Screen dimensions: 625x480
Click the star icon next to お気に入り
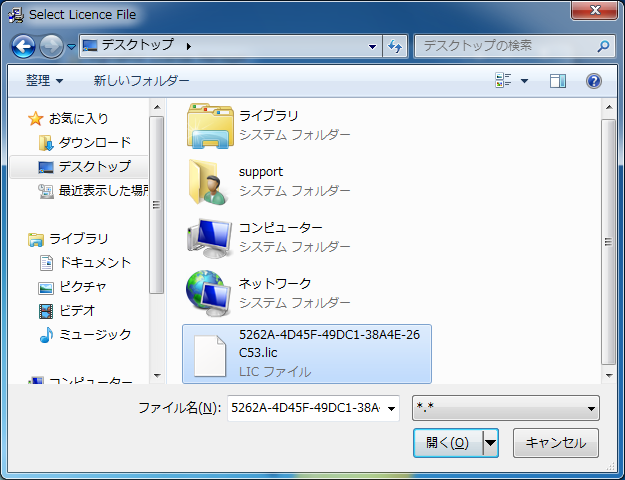(35, 118)
